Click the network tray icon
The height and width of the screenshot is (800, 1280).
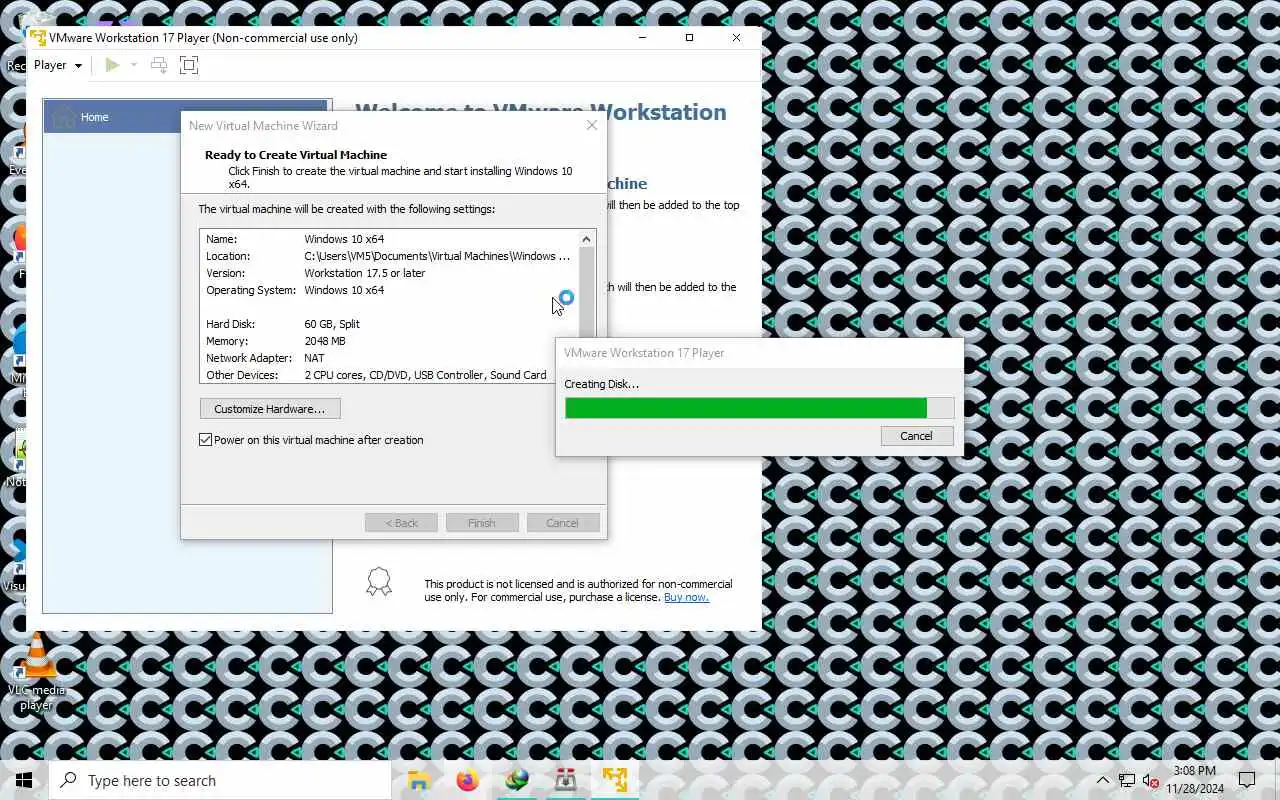pyautogui.click(x=1127, y=780)
